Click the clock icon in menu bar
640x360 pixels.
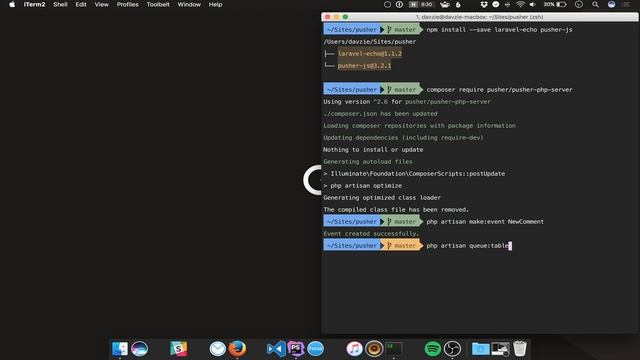(579, 4)
